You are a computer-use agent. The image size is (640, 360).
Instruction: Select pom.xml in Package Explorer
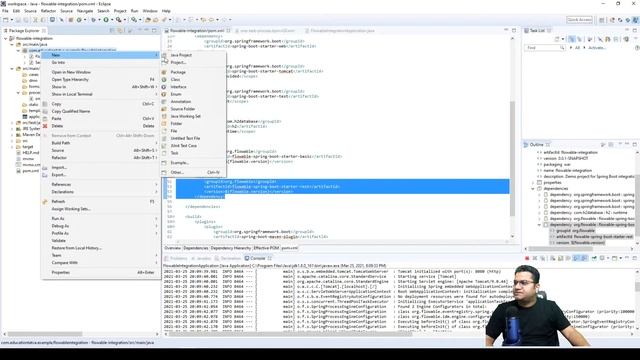tap(31, 171)
